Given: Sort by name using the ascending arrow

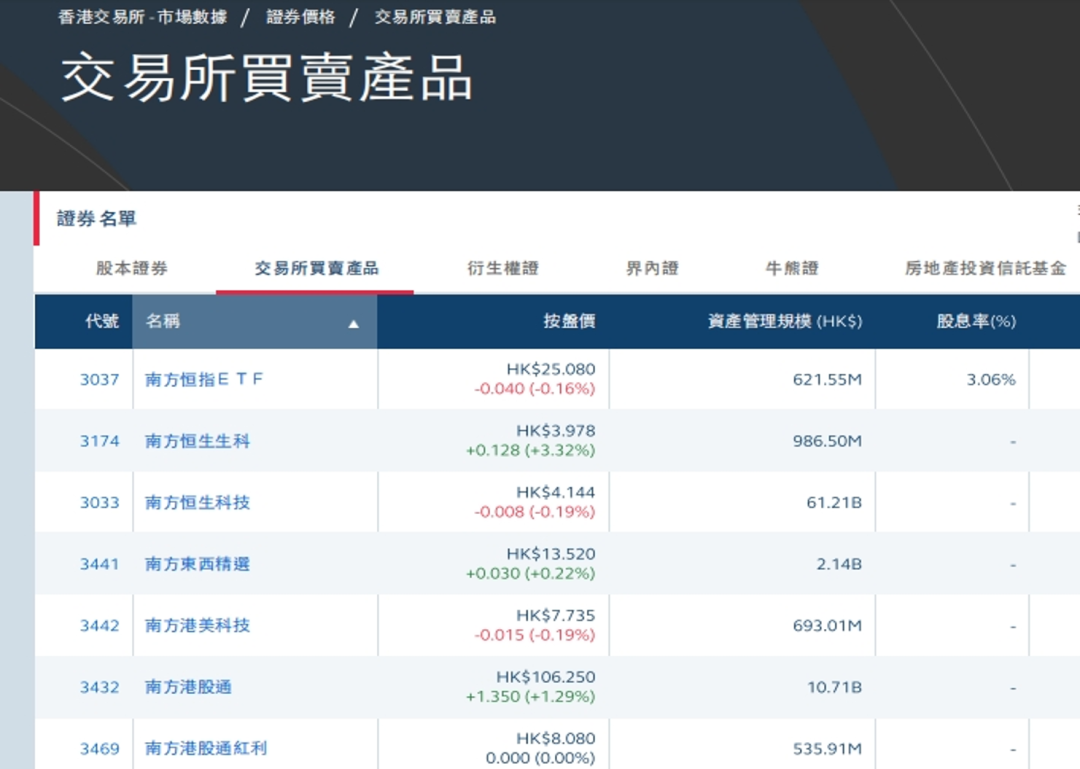Looking at the screenshot, I should 353,324.
